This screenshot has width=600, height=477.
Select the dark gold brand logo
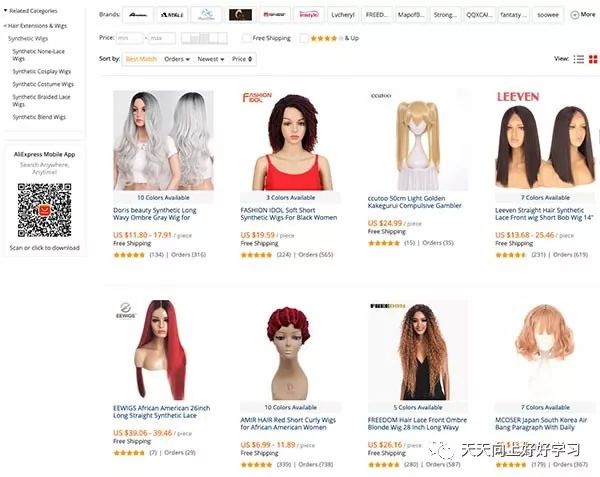click(240, 15)
